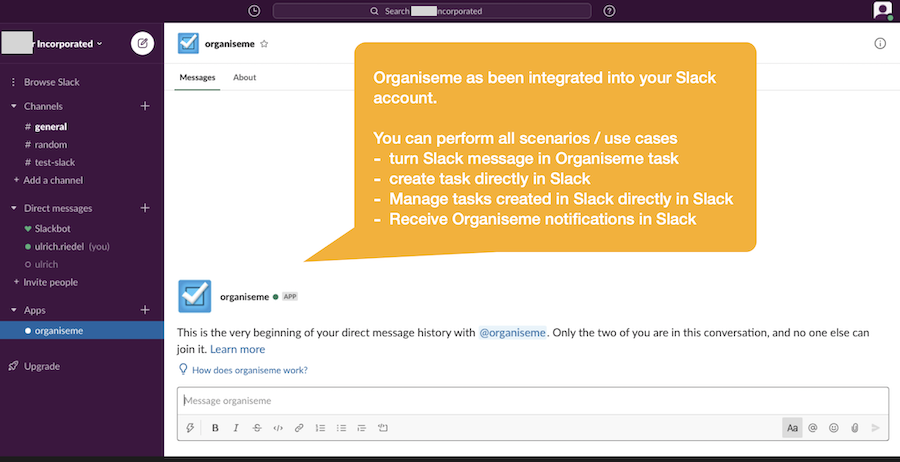Open the help question mark icon
Image resolution: width=900 pixels, height=462 pixels.
[610, 11]
